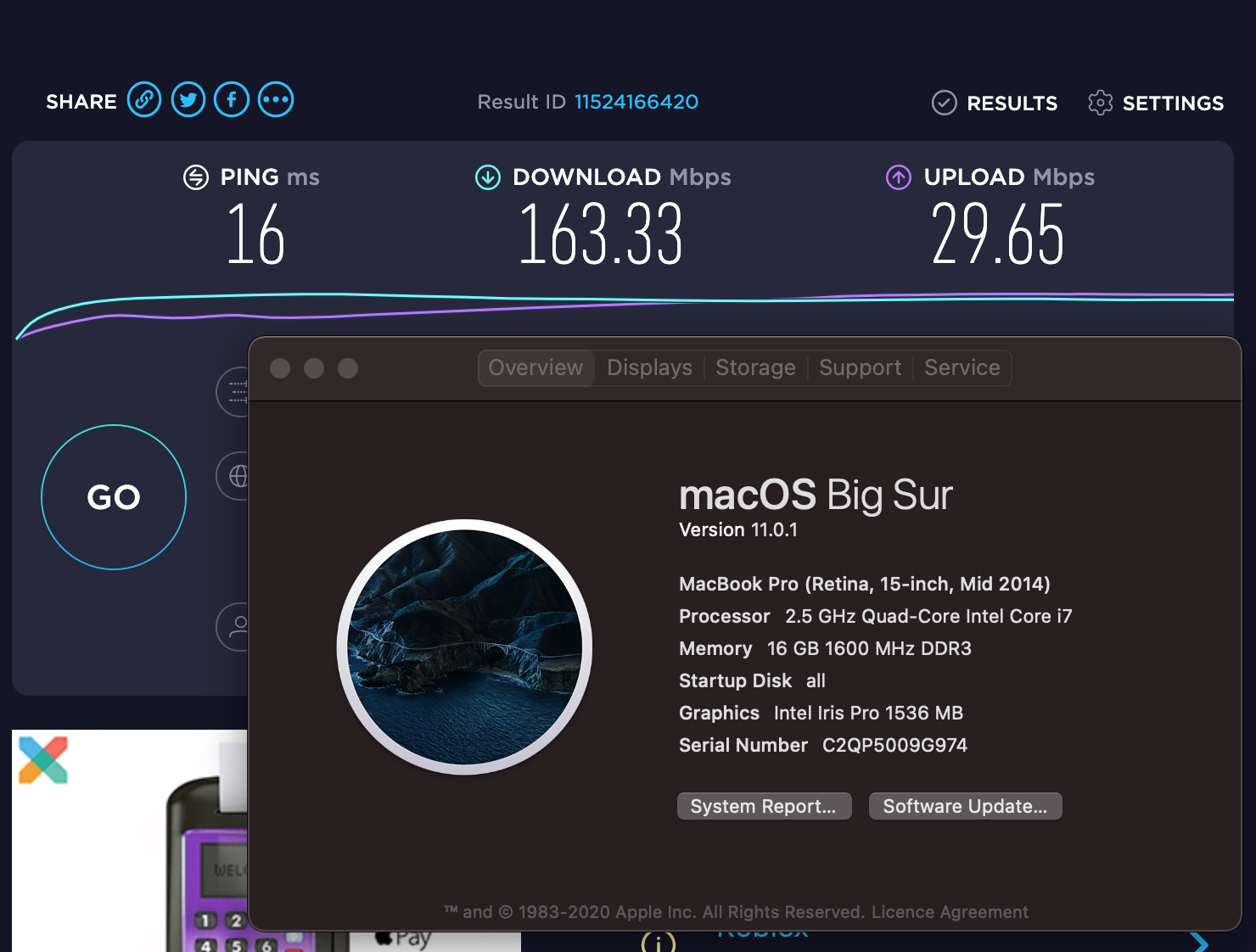Click the globe server icon in Speedtest
1256x952 pixels.
click(233, 476)
